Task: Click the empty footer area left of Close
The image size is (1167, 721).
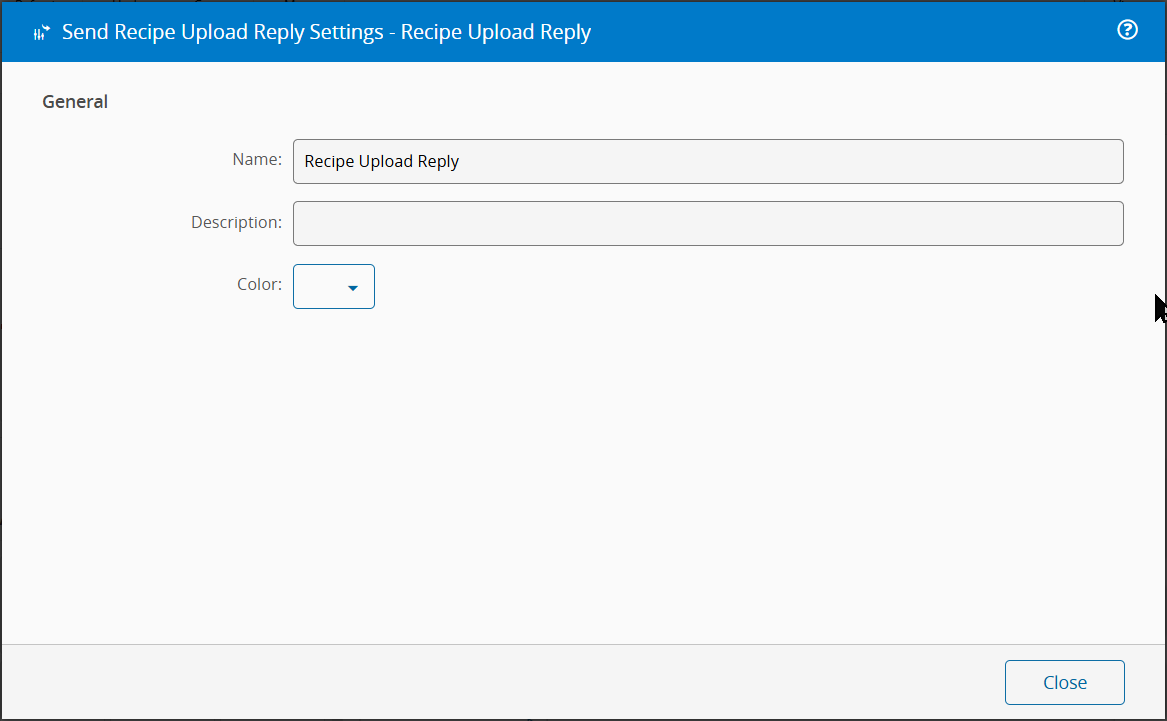Action: coord(500,682)
